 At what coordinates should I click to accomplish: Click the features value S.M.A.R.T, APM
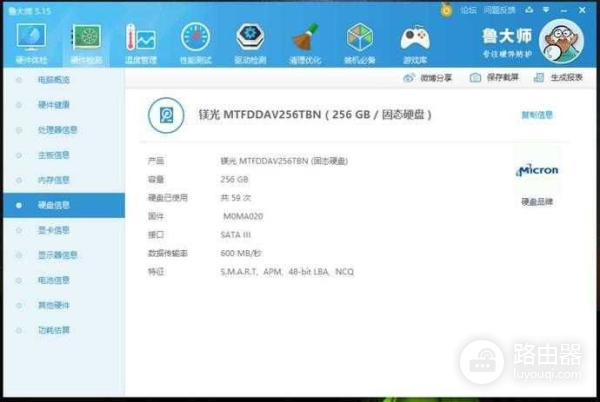[x=287, y=272]
